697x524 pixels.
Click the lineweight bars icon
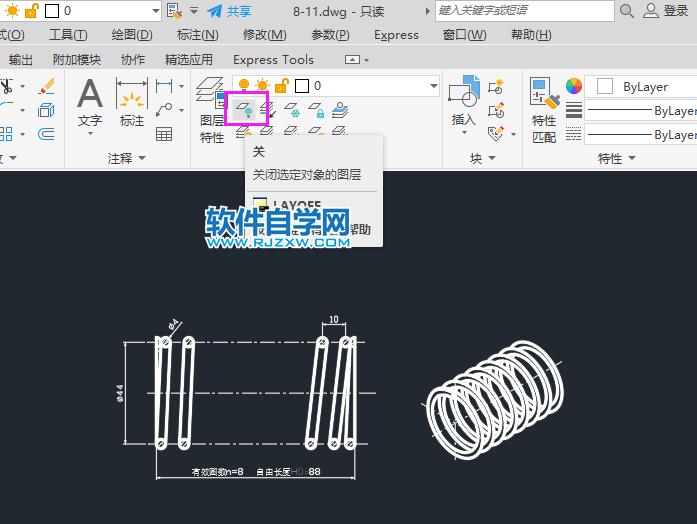(x=574, y=110)
